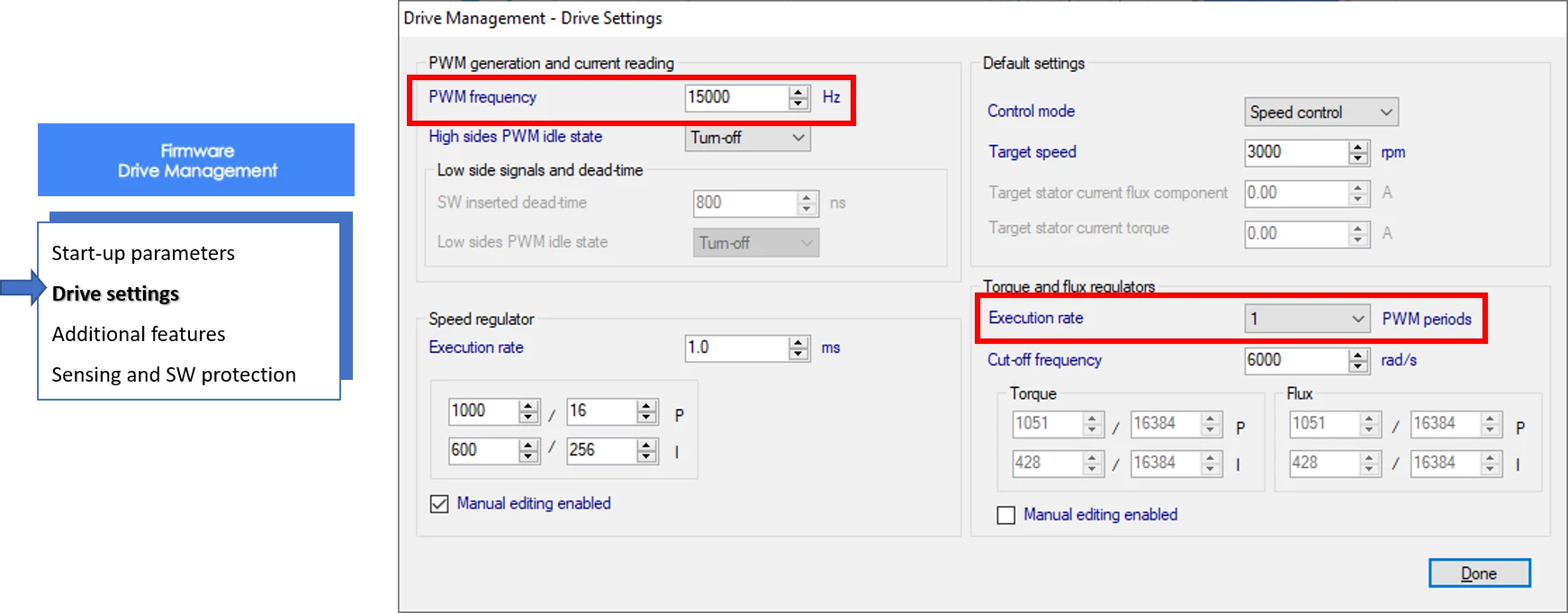Click Speed regulator 'Execution rate' label
1568x613 pixels.
click(476, 347)
